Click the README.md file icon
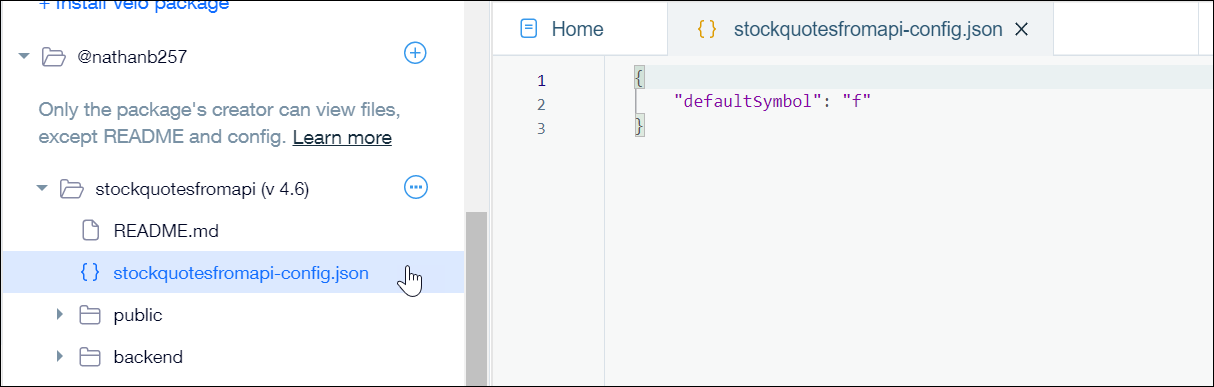Screen dimensions: 1214x387 (x=90, y=230)
